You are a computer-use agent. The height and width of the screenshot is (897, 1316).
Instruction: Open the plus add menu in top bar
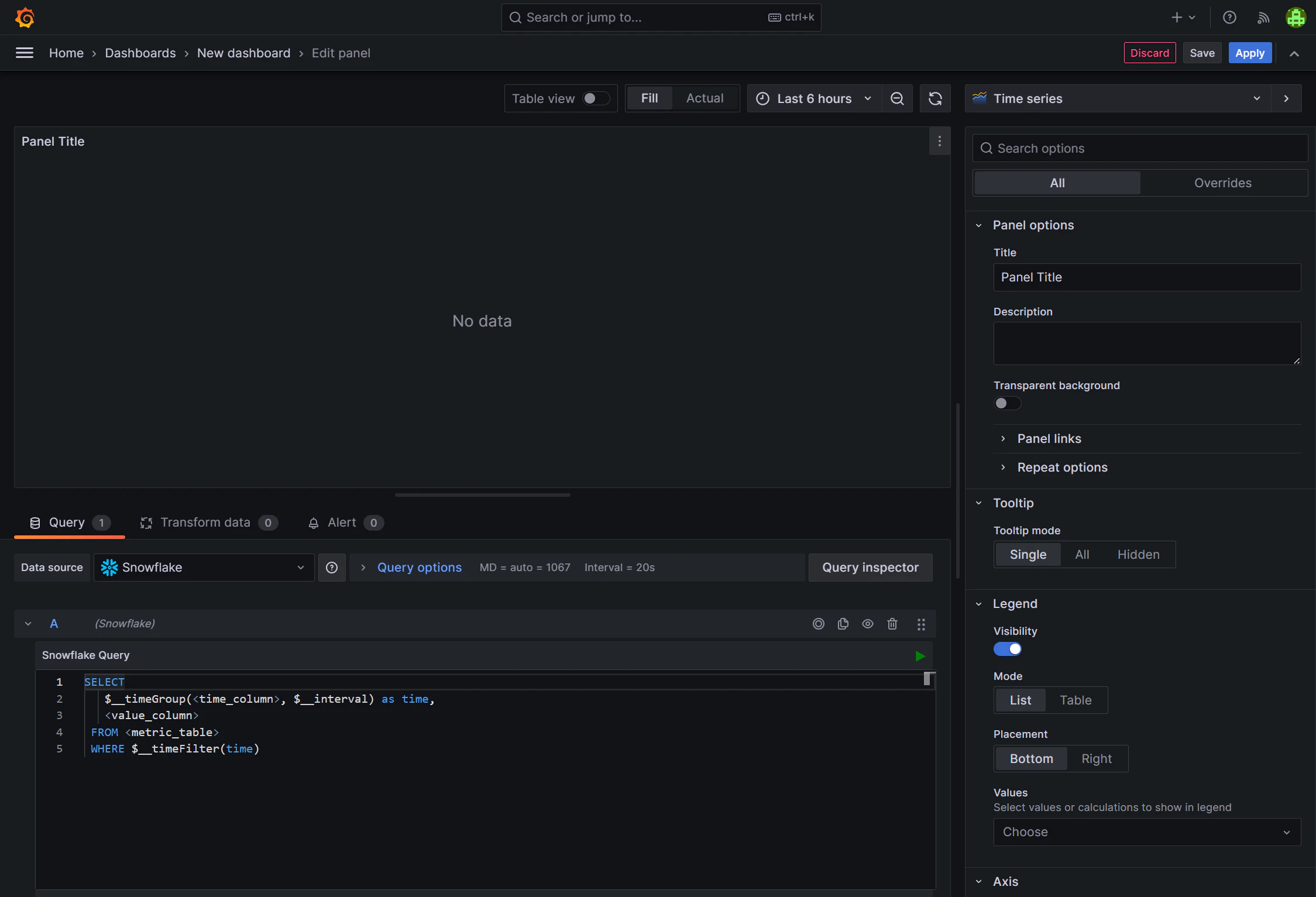(1183, 18)
